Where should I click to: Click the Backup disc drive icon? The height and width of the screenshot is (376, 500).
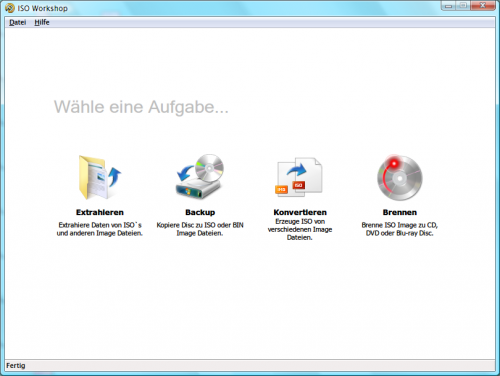point(200,177)
